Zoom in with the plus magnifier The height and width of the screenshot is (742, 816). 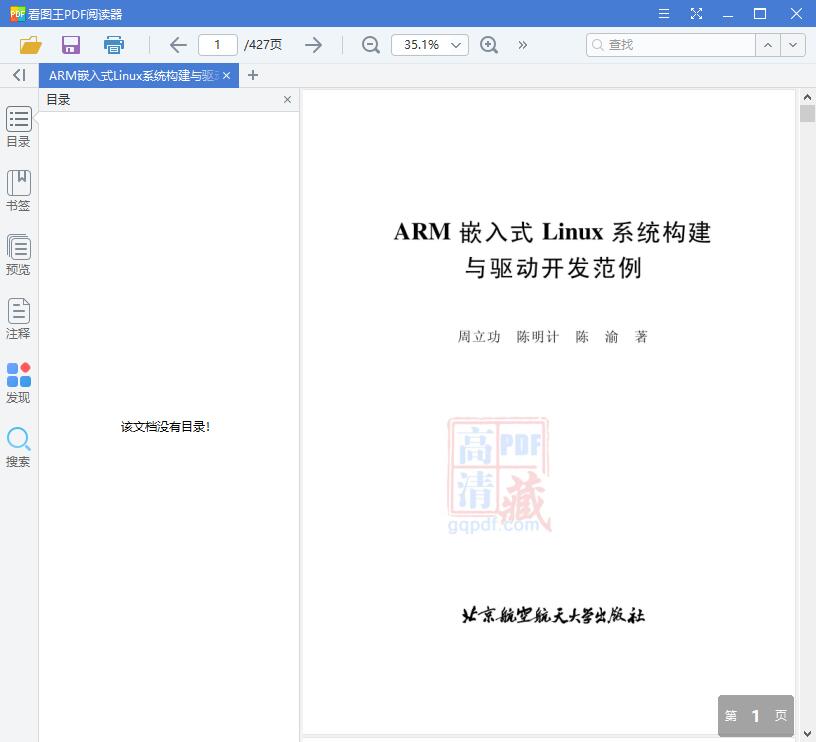[x=489, y=45]
